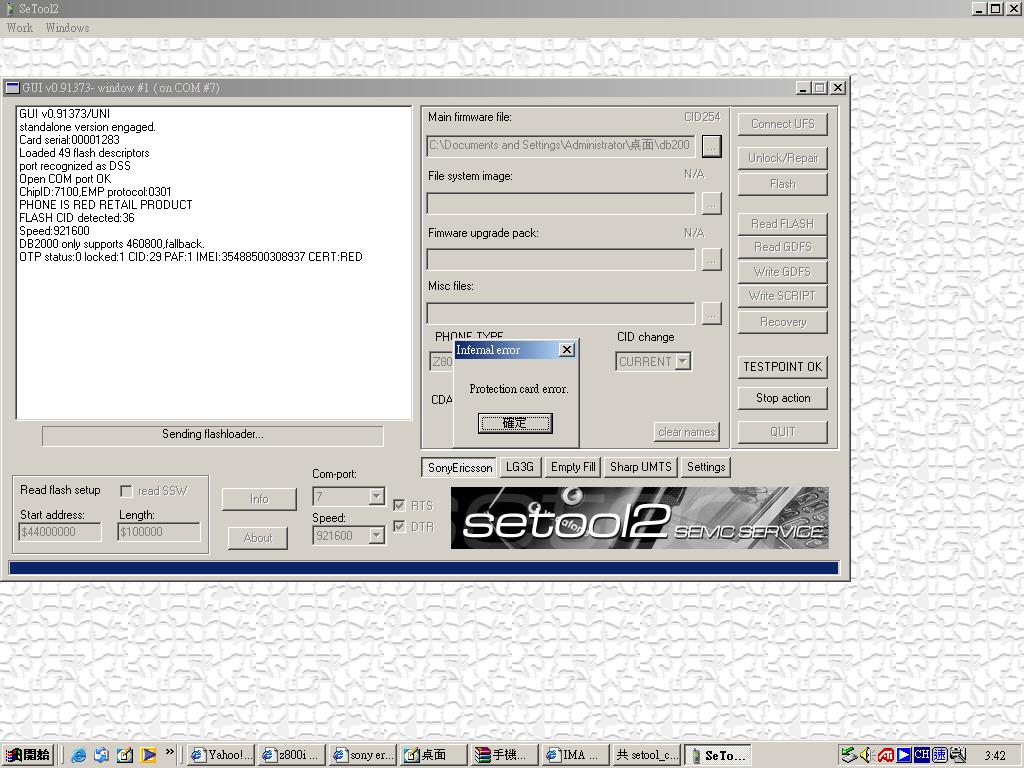Screen dimensions: 1024x768
Task: Click the Start address input field
Action: click(x=60, y=533)
